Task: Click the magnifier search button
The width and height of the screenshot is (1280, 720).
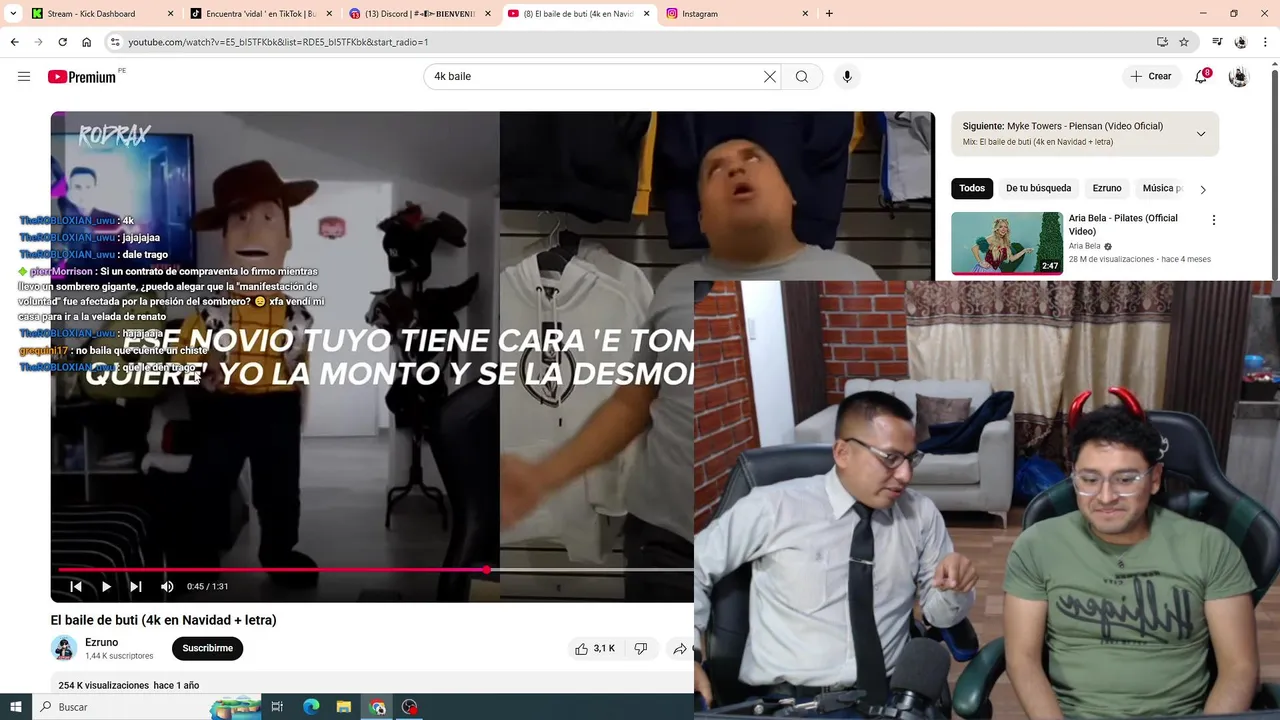Action: (802, 77)
